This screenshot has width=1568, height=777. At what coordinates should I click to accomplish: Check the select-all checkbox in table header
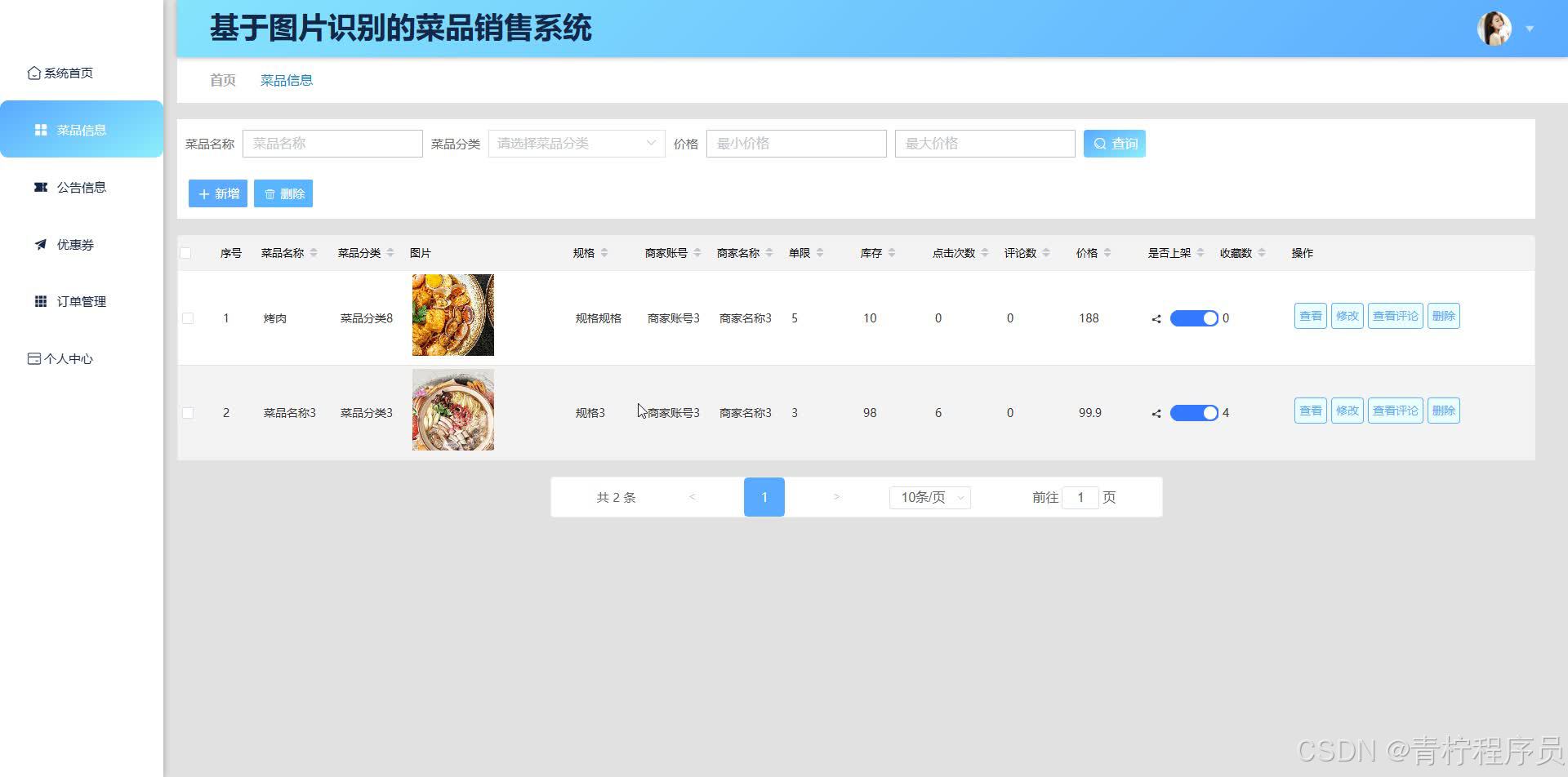186,252
